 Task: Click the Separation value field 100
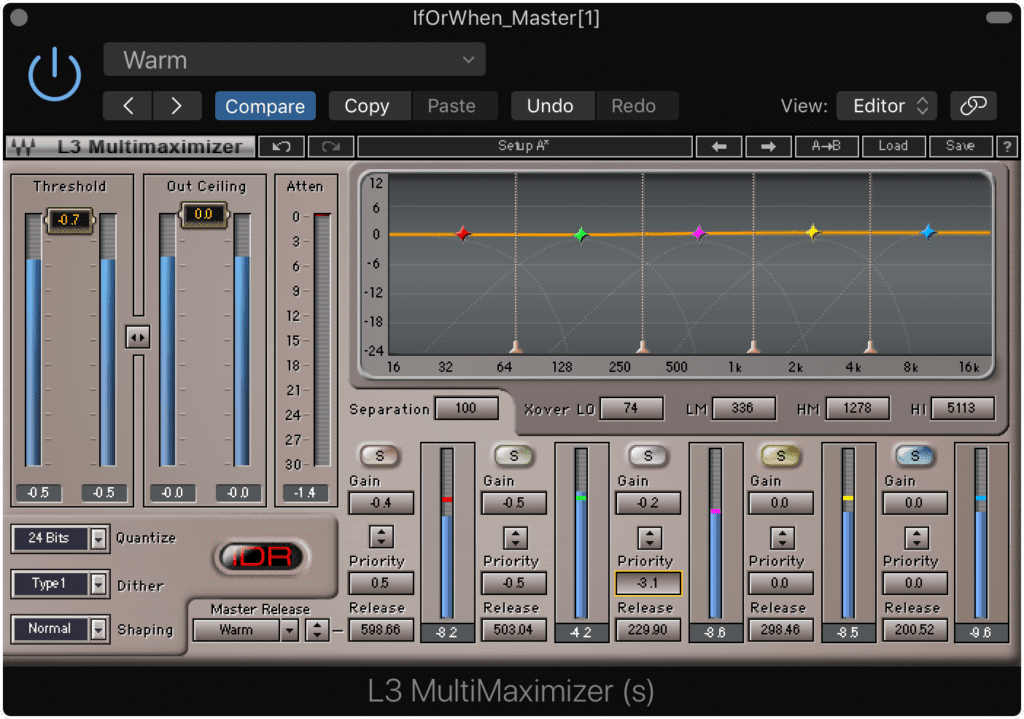click(x=466, y=409)
